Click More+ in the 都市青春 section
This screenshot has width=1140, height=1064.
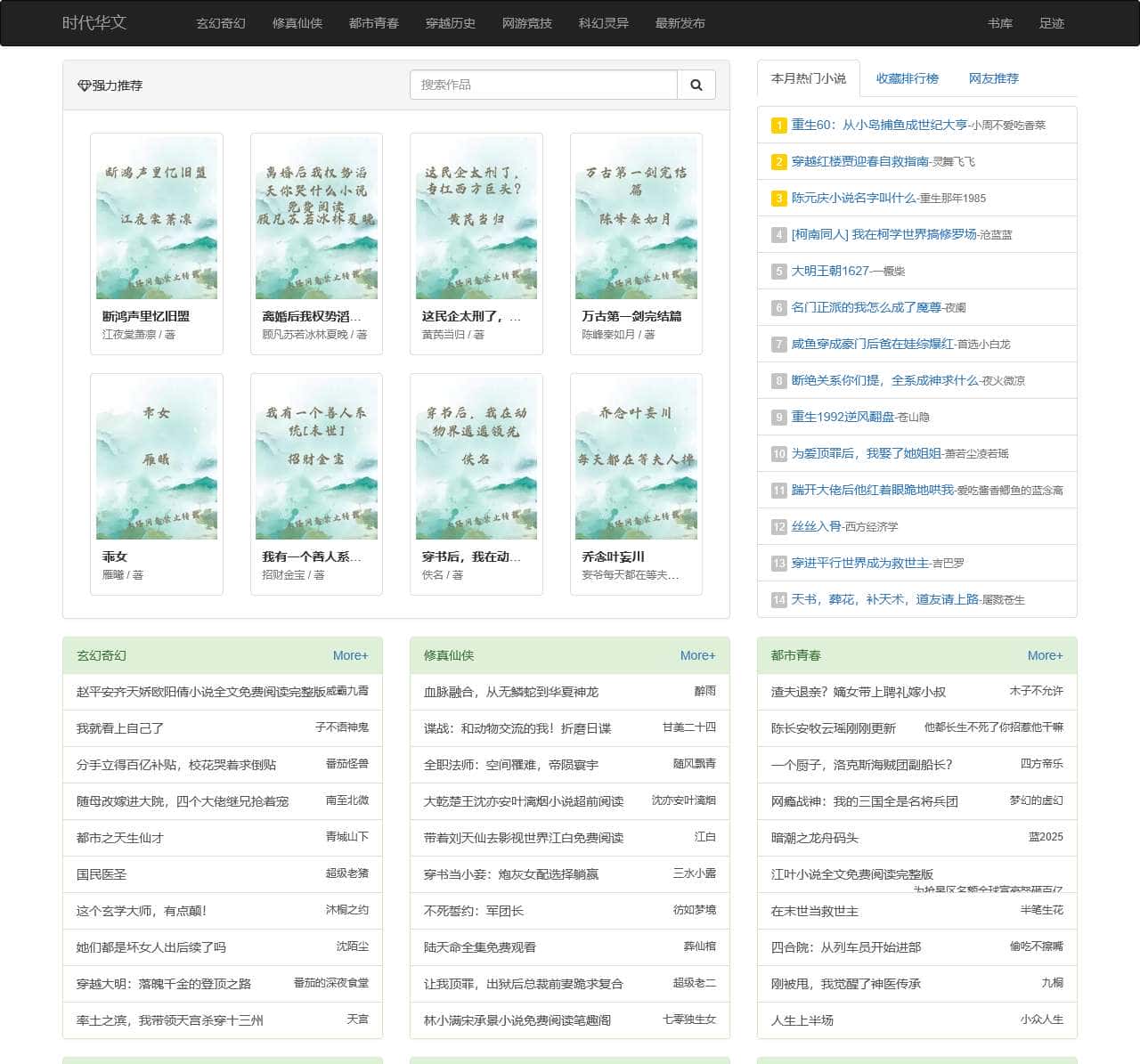(x=1045, y=655)
